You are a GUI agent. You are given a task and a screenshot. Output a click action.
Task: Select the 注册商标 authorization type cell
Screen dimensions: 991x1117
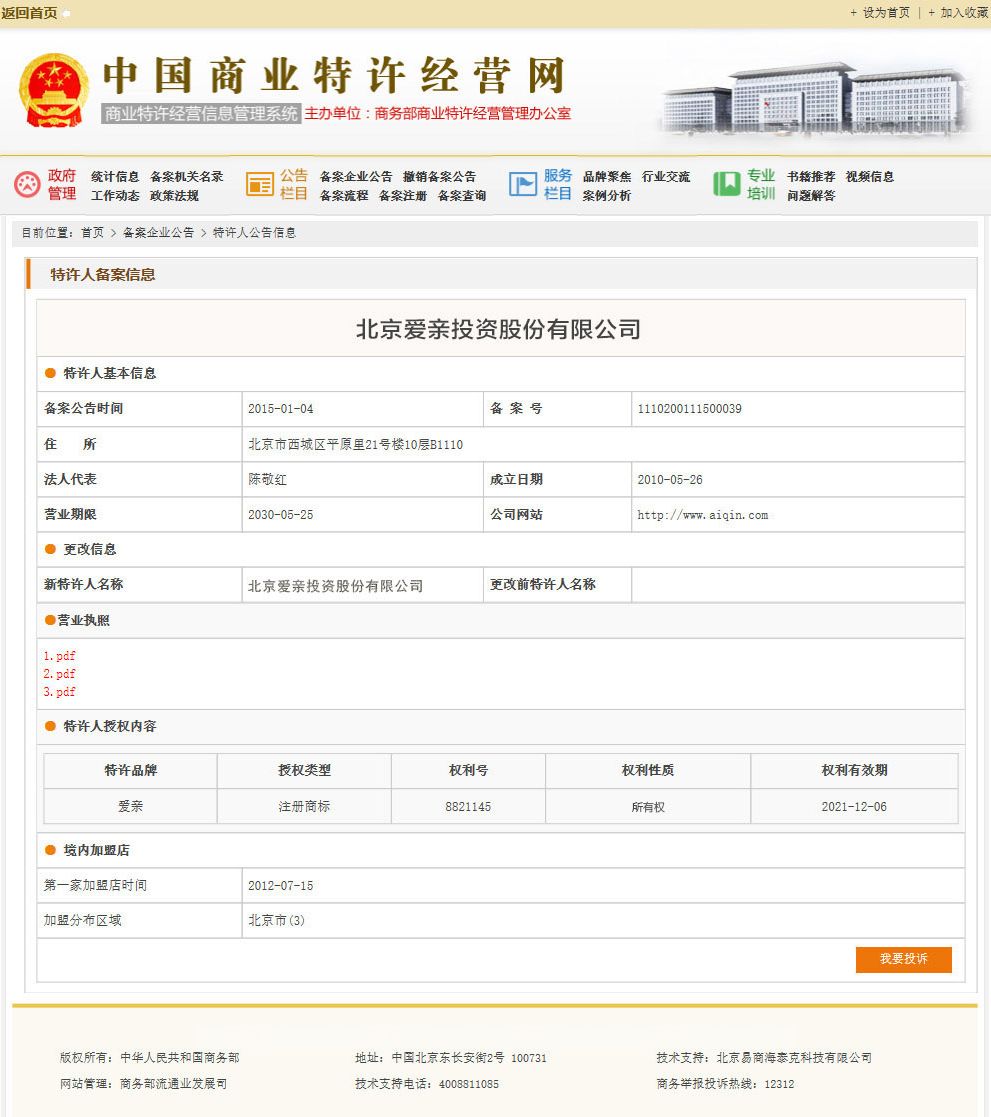304,806
